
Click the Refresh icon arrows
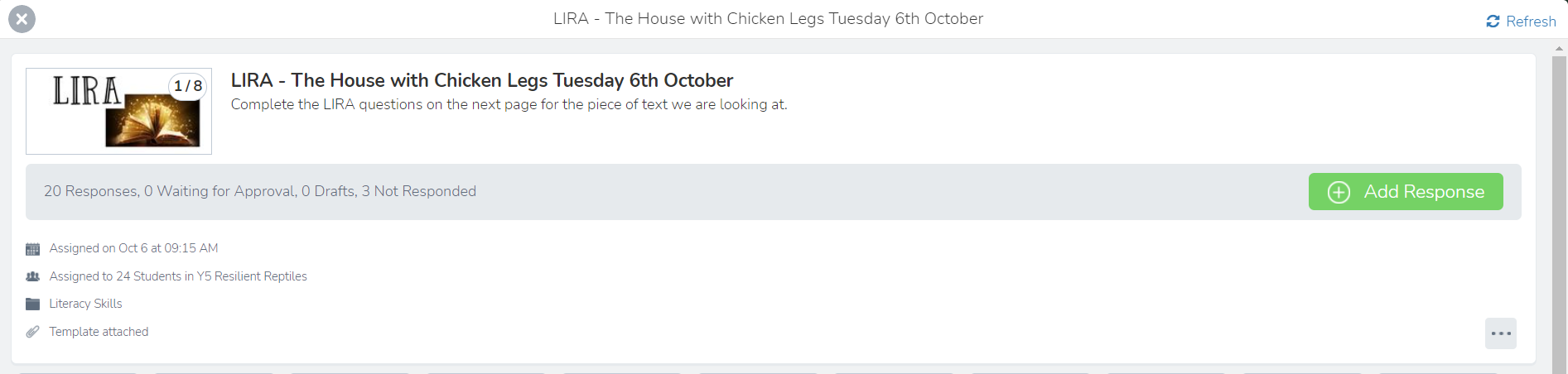(1493, 22)
